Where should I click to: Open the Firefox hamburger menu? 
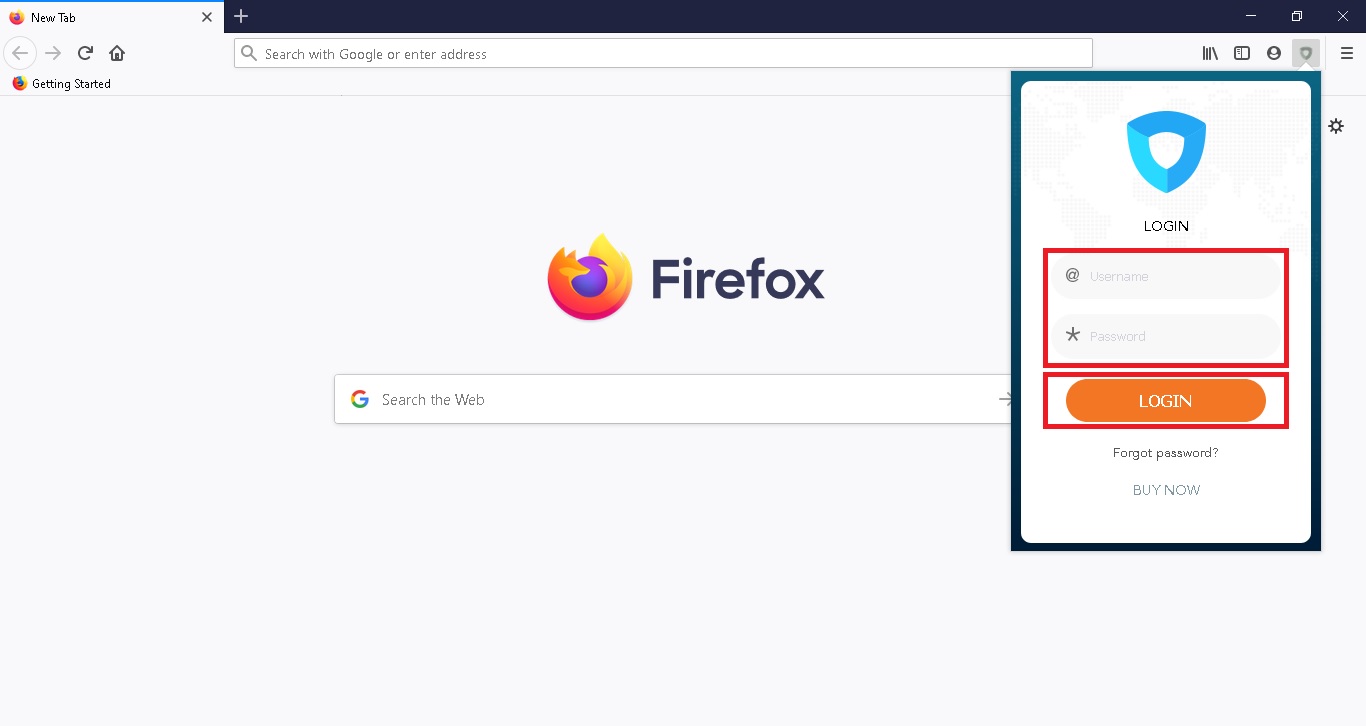click(x=1347, y=53)
